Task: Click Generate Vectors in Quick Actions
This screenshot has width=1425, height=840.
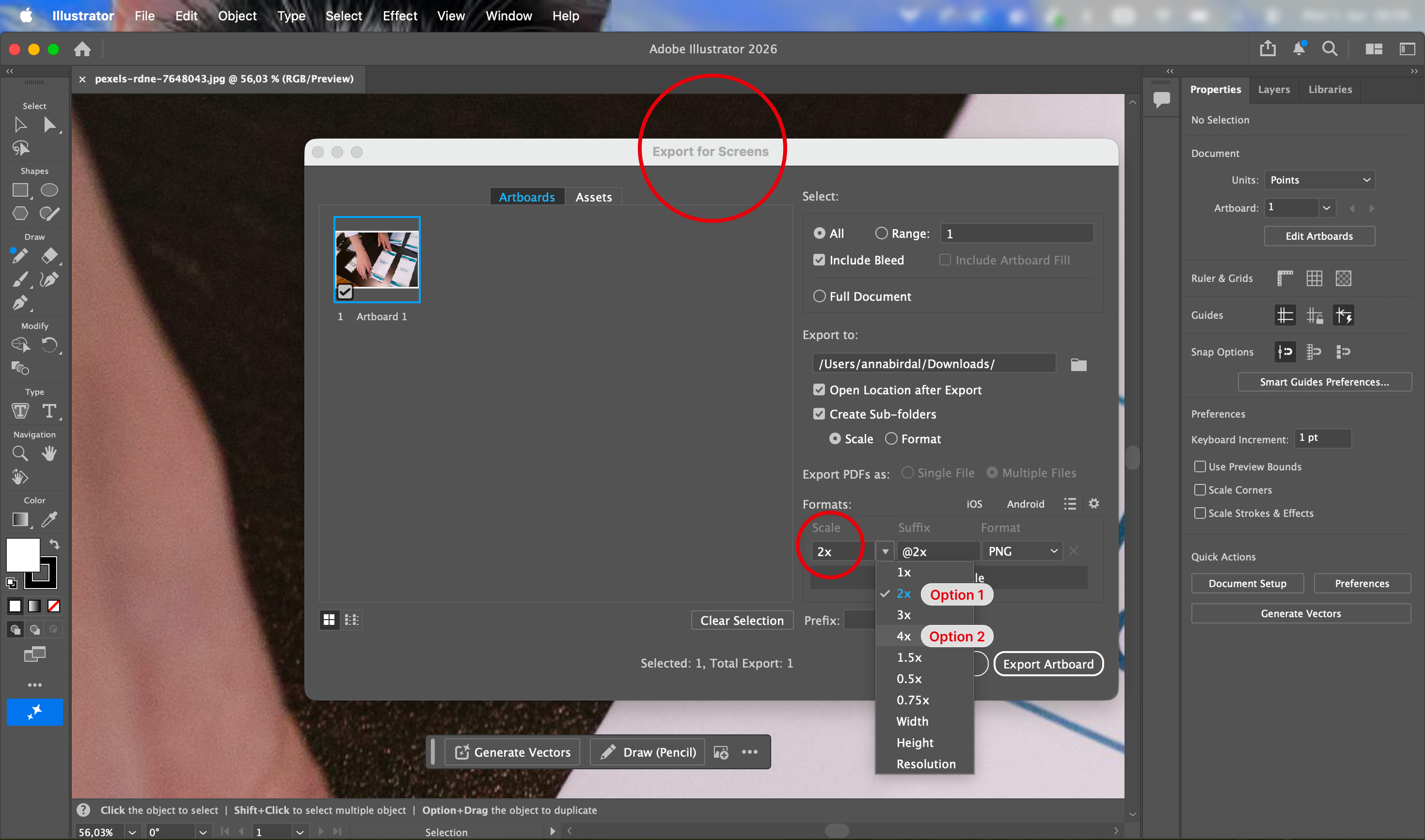Action: pos(1300,614)
